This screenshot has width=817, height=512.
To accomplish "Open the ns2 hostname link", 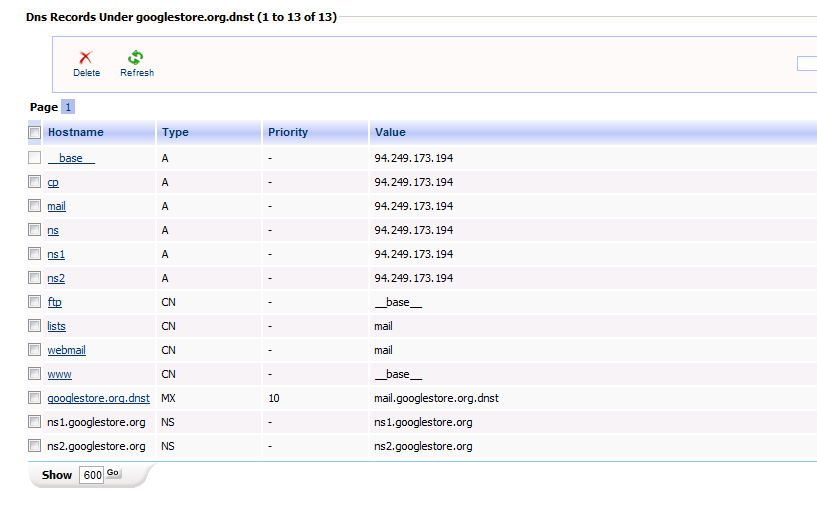I will [56, 278].
